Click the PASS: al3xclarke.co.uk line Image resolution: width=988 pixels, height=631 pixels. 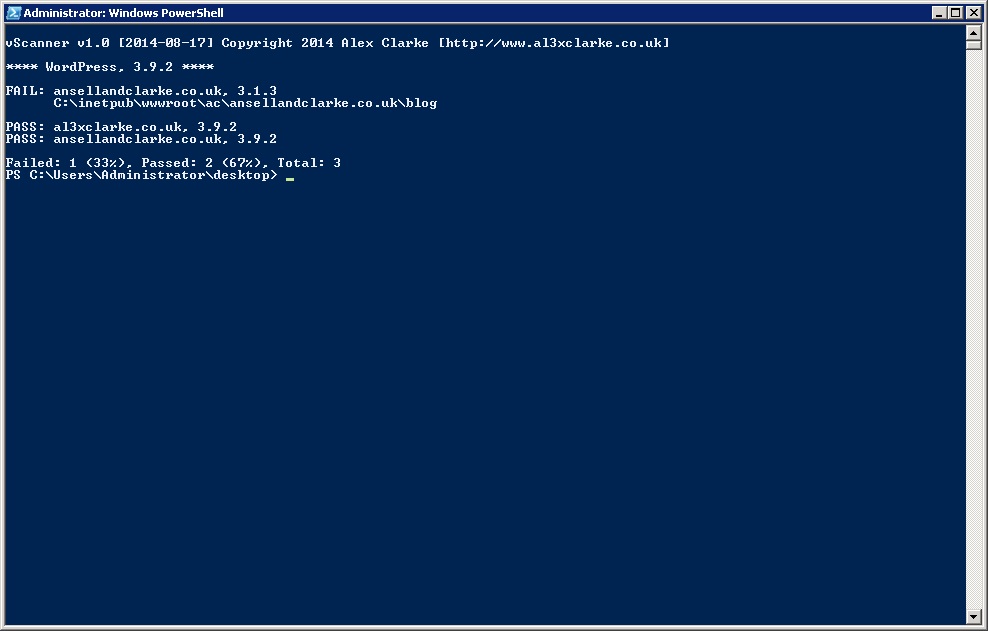121,127
